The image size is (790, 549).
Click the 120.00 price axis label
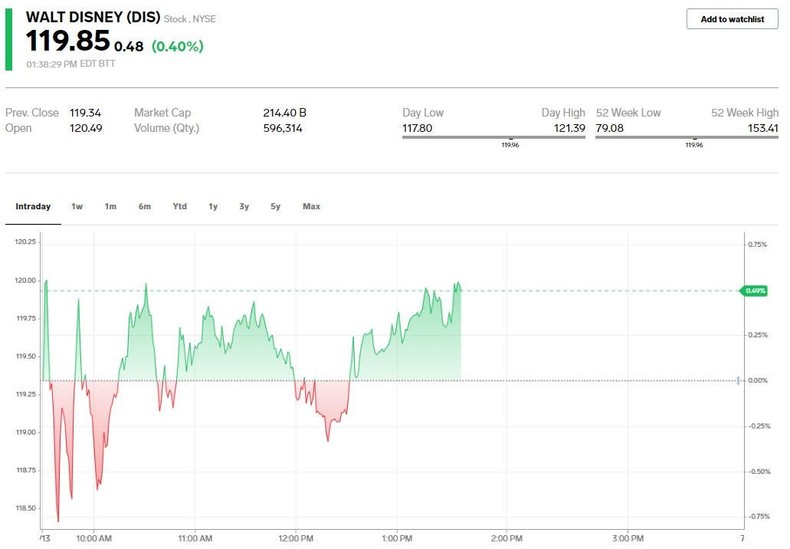click(24, 281)
